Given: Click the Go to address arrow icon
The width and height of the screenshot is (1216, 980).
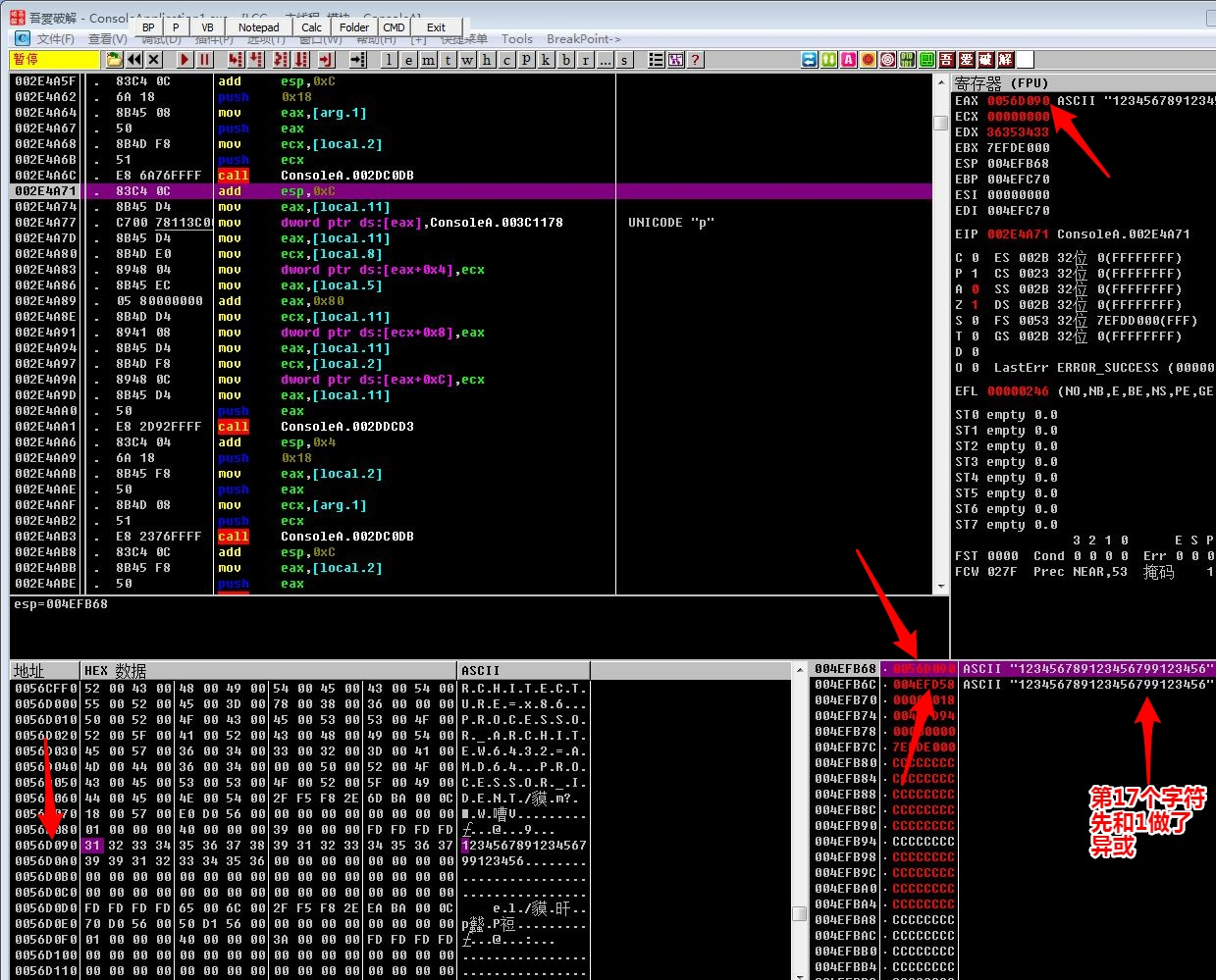Looking at the screenshot, I should tap(358, 60).
